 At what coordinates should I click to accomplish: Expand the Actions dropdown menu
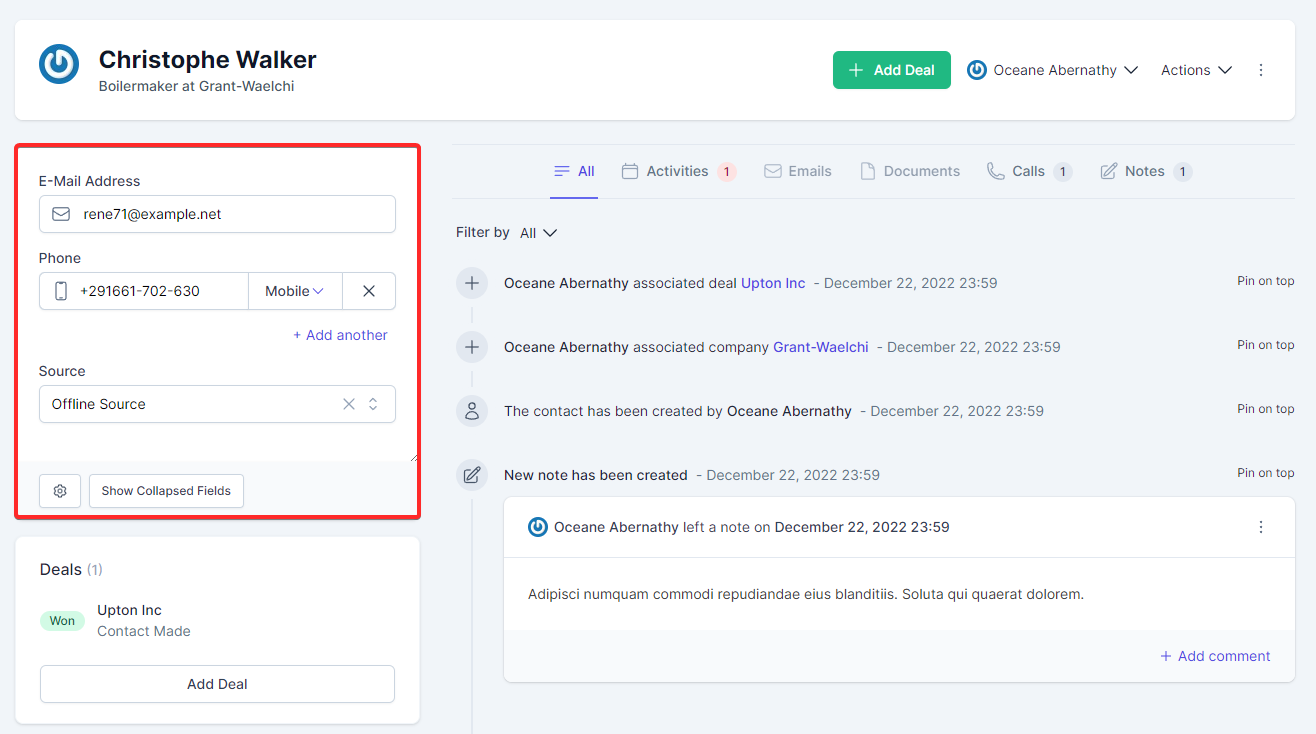tap(1196, 70)
